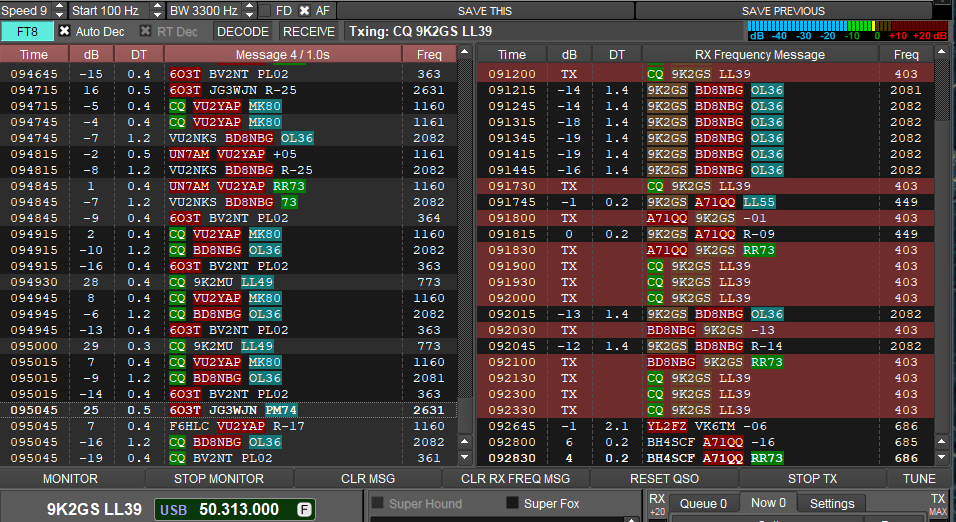This screenshot has width=956, height=522.
Task: Click the up arrow at top of RX Frequency table's scrollbar
Action: tap(941, 52)
